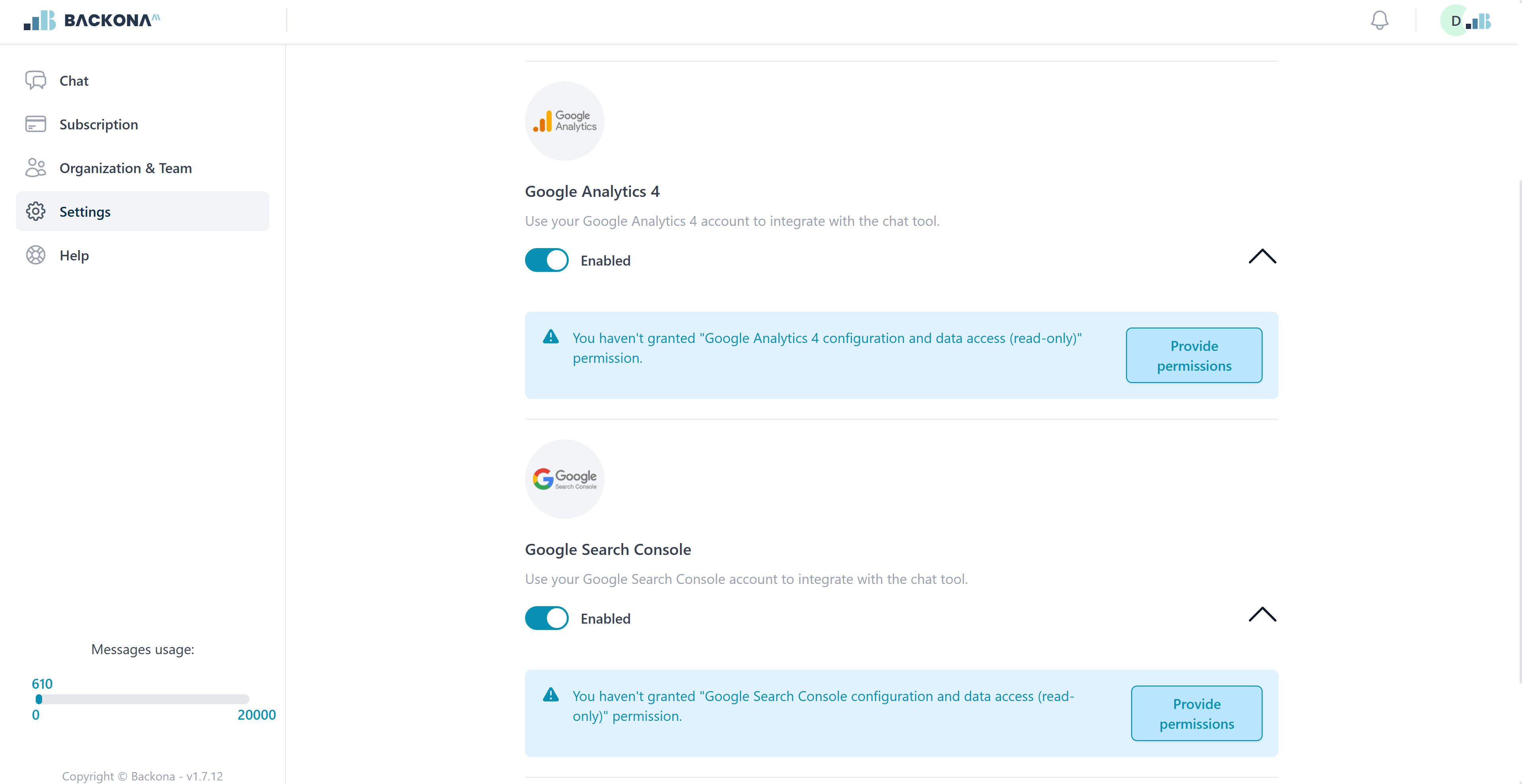This screenshot has width=1522, height=784.
Task: Go to Organization & Team page
Action: point(143,168)
